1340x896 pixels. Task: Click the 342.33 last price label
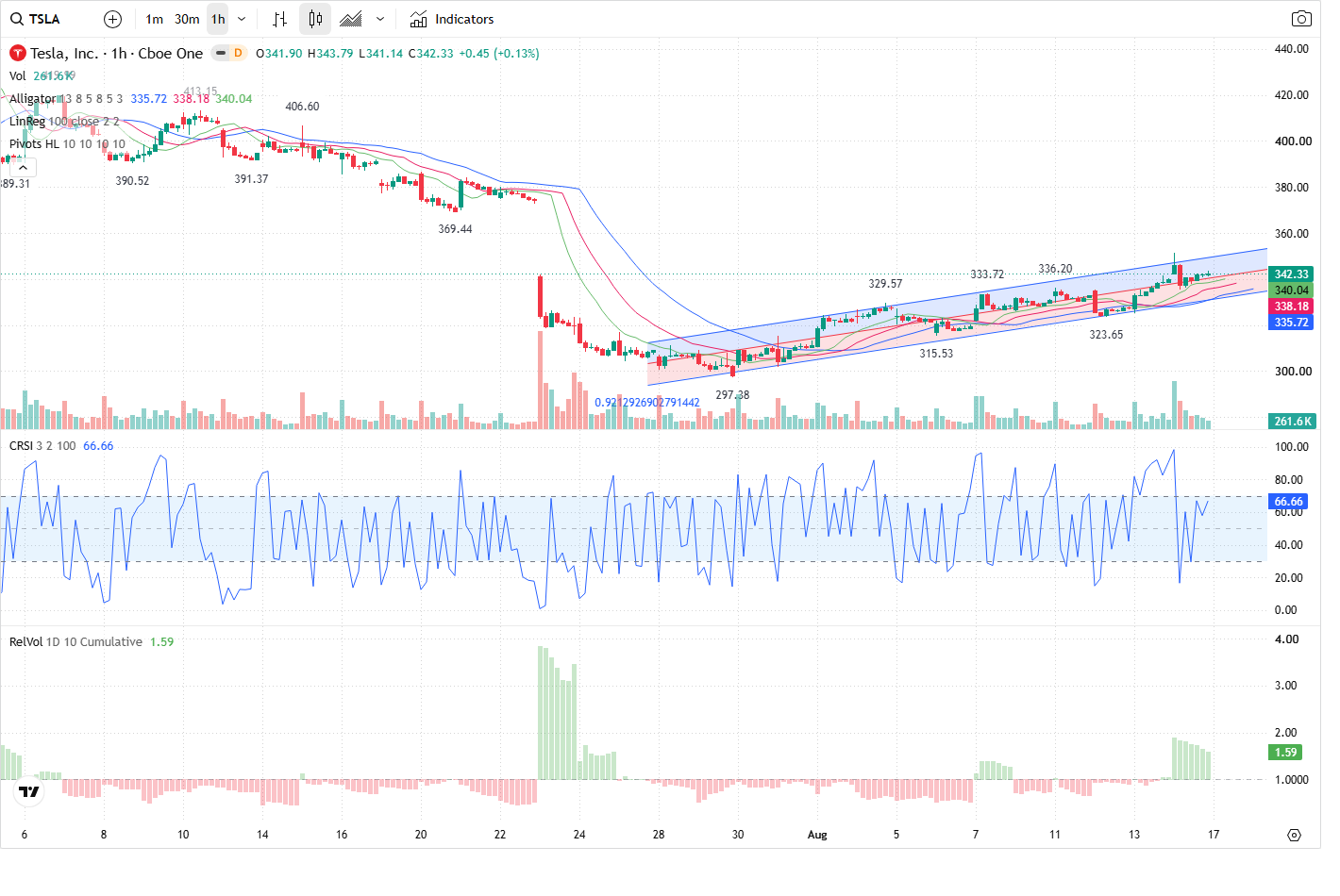coord(1292,274)
